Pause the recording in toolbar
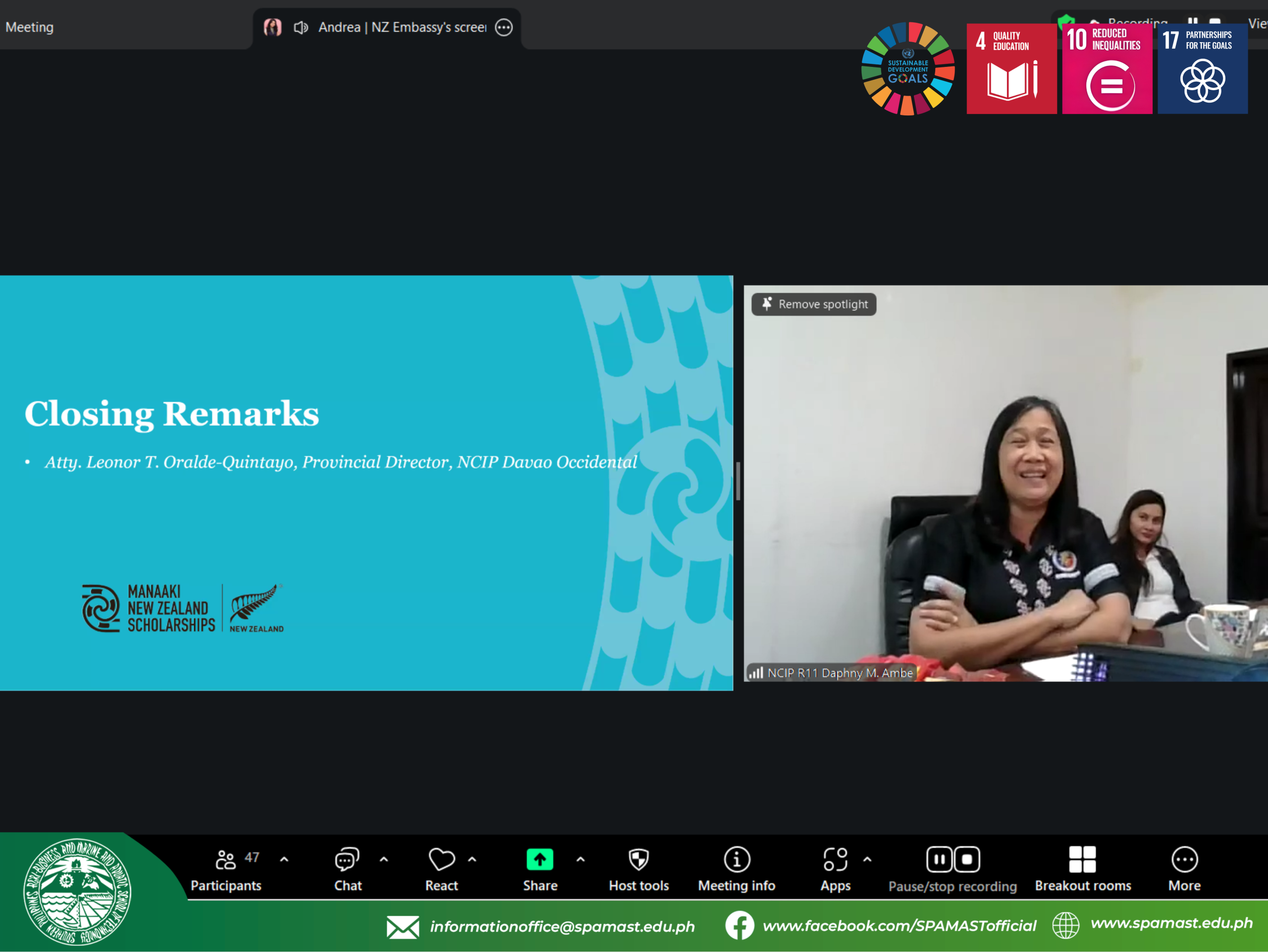 (x=939, y=859)
